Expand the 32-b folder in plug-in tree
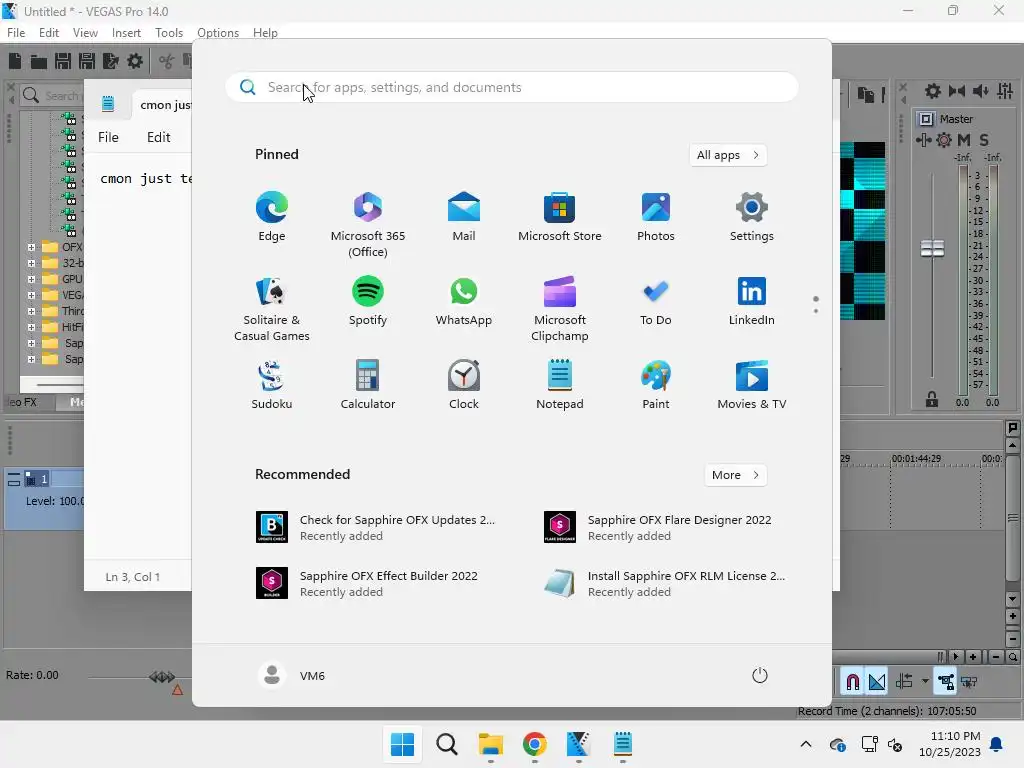This screenshot has width=1024, height=768. pos(31,263)
